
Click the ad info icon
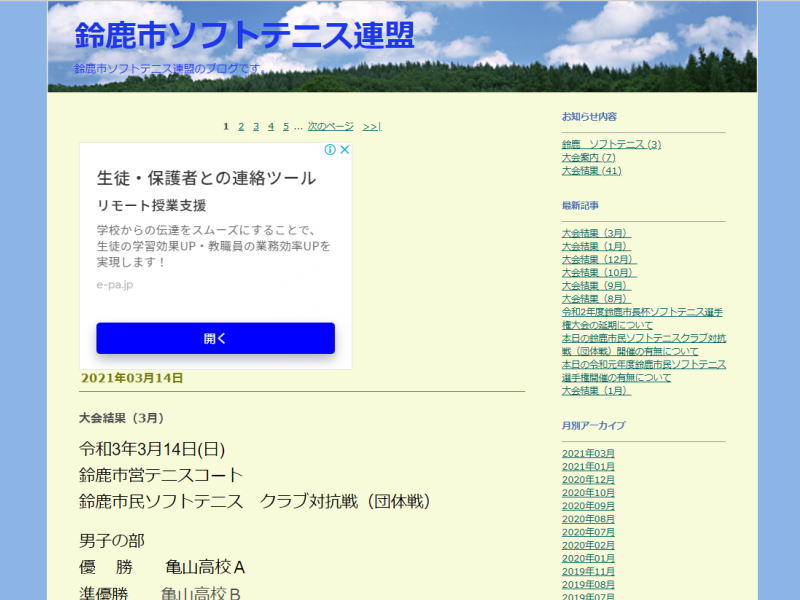coord(330,150)
